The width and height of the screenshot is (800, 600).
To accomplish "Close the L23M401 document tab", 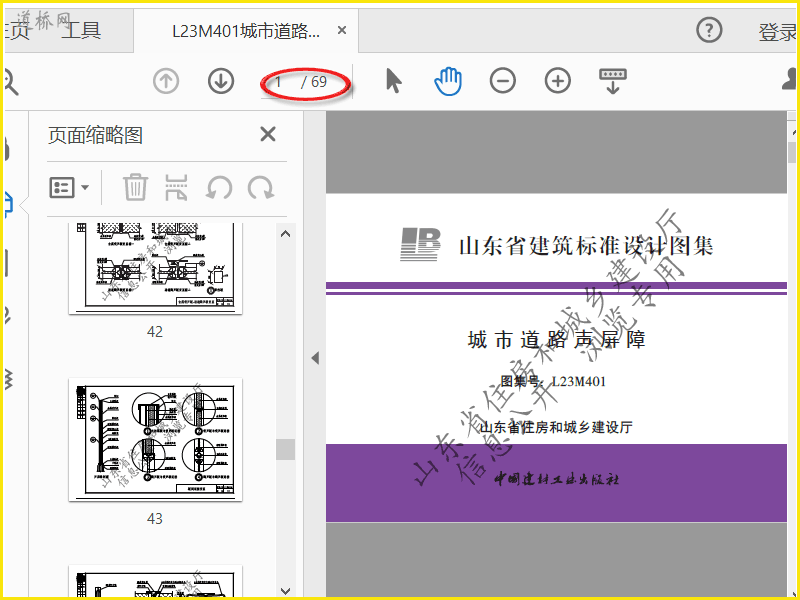I will pos(342,31).
